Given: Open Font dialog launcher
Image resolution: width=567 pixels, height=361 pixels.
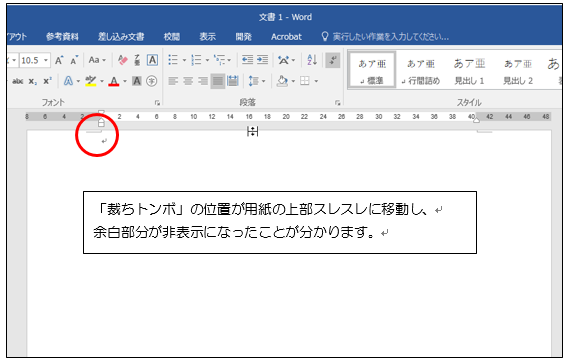Looking at the screenshot, I should point(157,103).
